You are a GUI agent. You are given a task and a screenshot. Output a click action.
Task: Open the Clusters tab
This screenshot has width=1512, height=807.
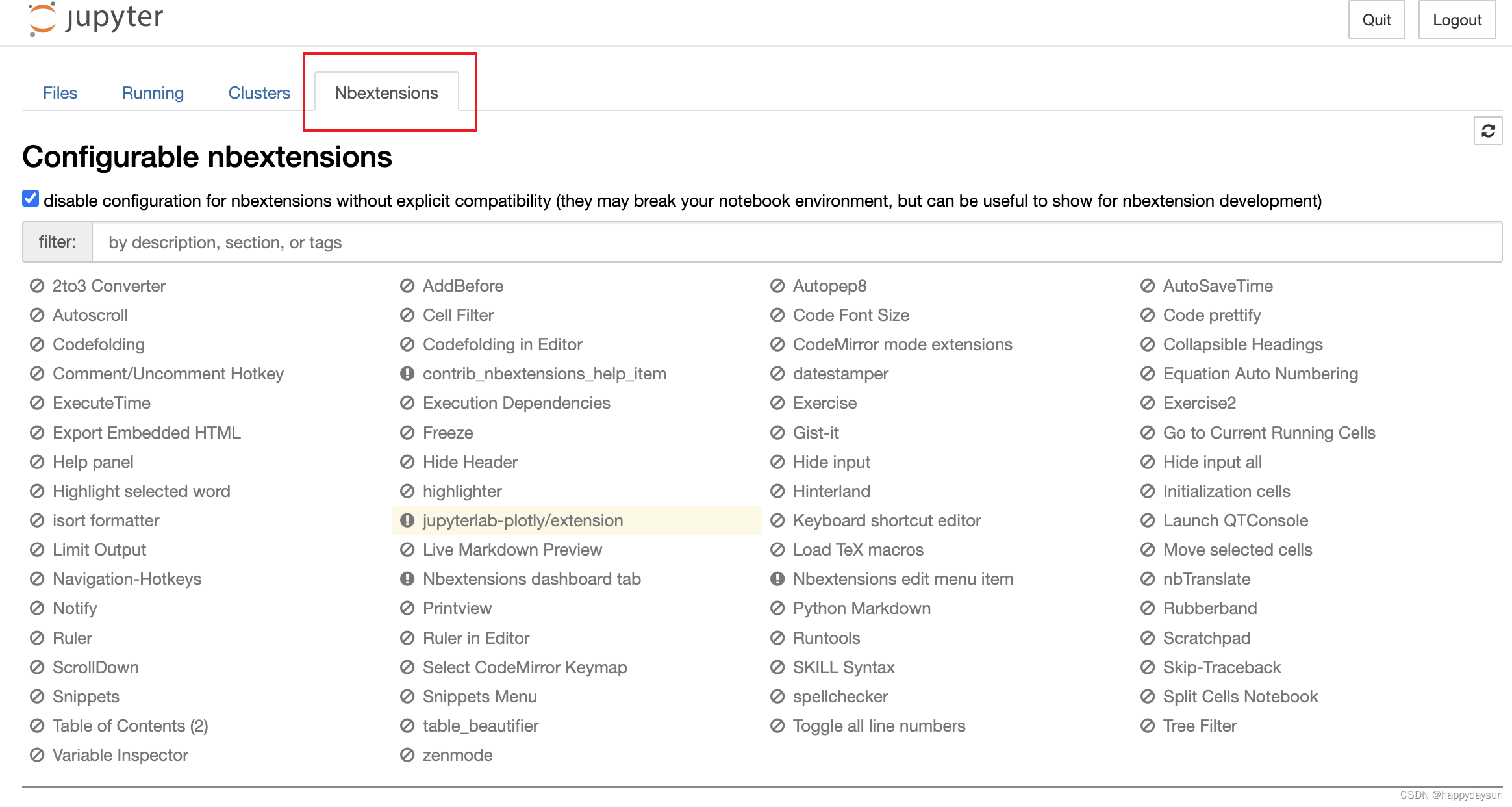pos(258,92)
